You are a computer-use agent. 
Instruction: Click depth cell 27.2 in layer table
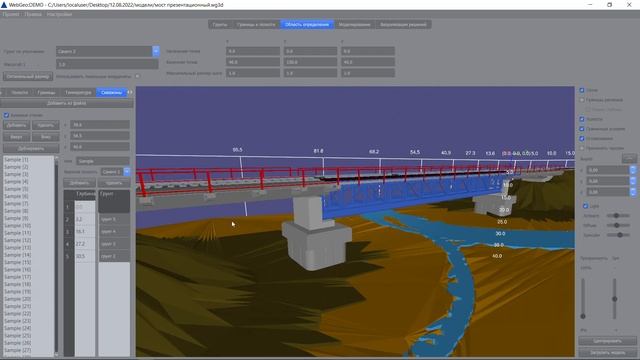pyautogui.click(x=85, y=244)
